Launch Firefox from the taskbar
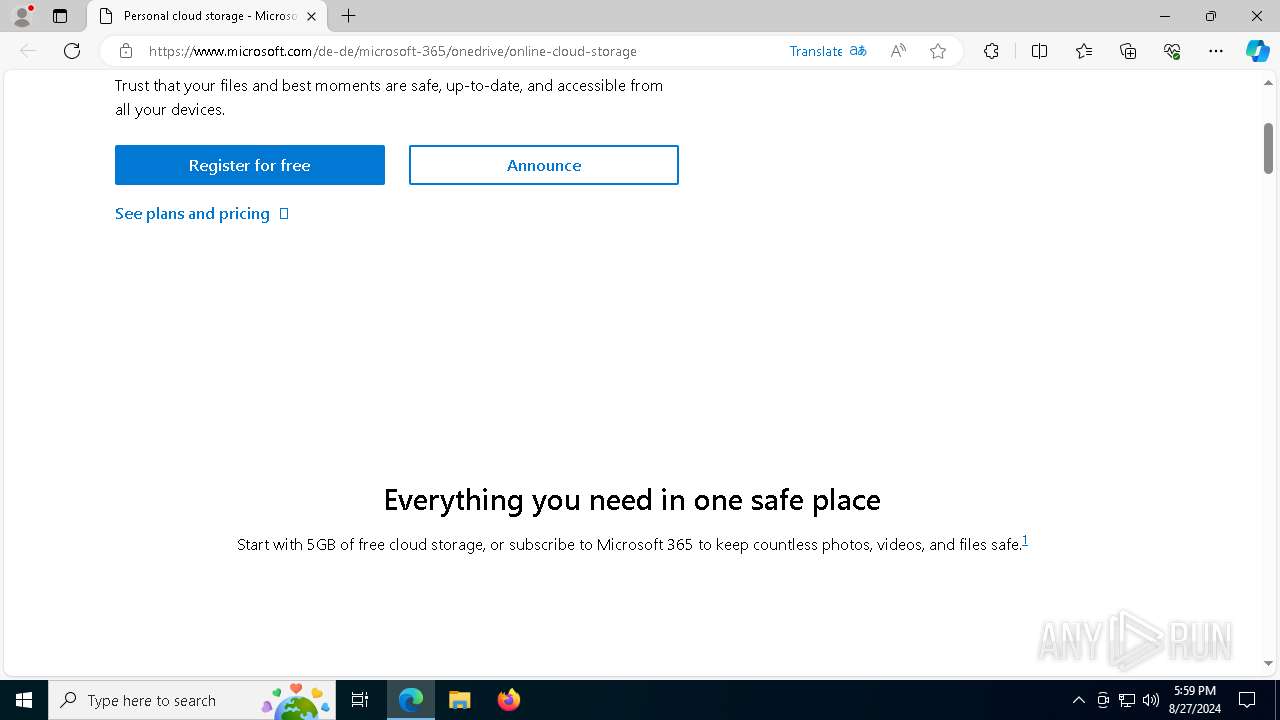Image resolution: width=1280 pixels, height=720 pixels. tap(508, 700)
